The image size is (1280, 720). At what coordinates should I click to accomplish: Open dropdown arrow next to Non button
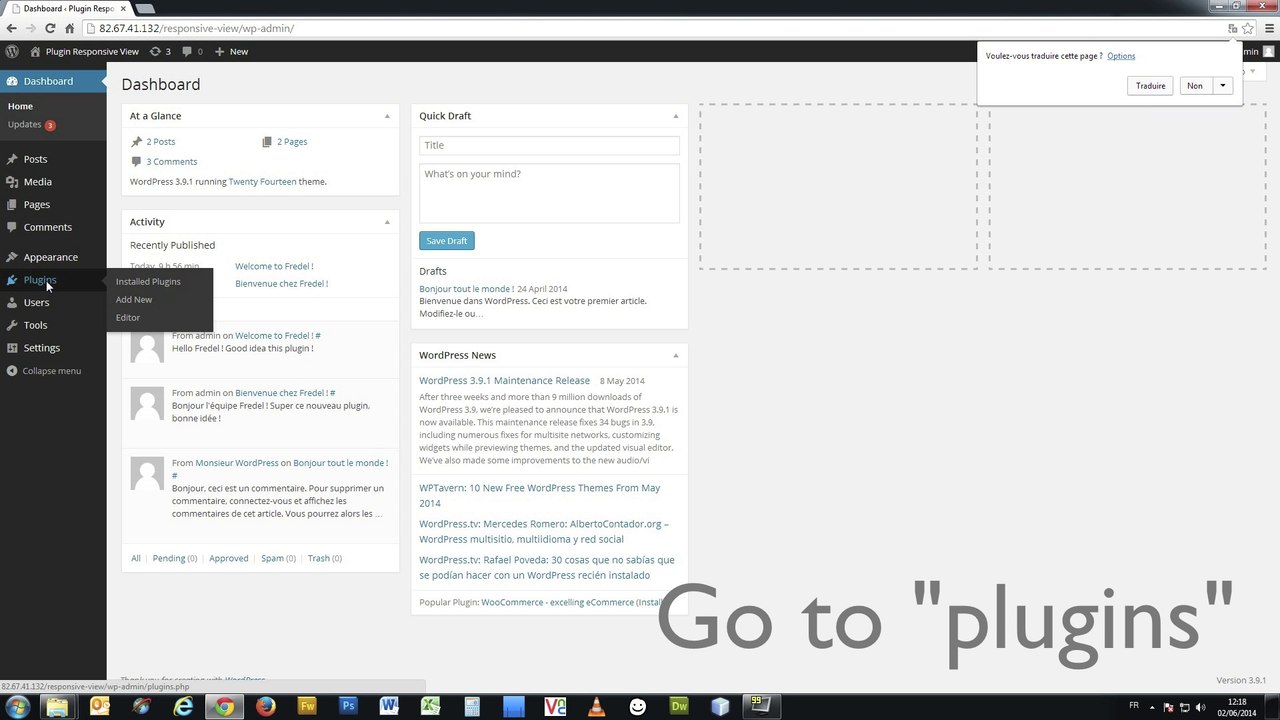1222,86
